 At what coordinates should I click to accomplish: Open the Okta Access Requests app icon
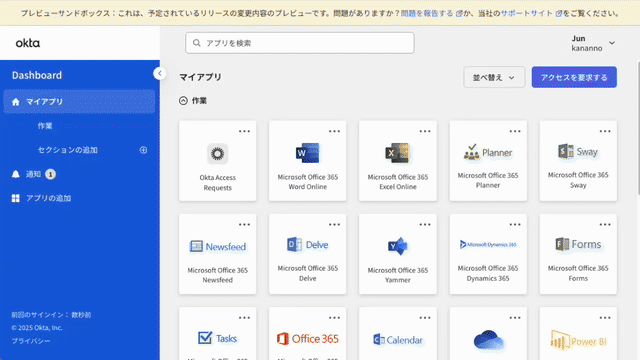coord(217,154)
